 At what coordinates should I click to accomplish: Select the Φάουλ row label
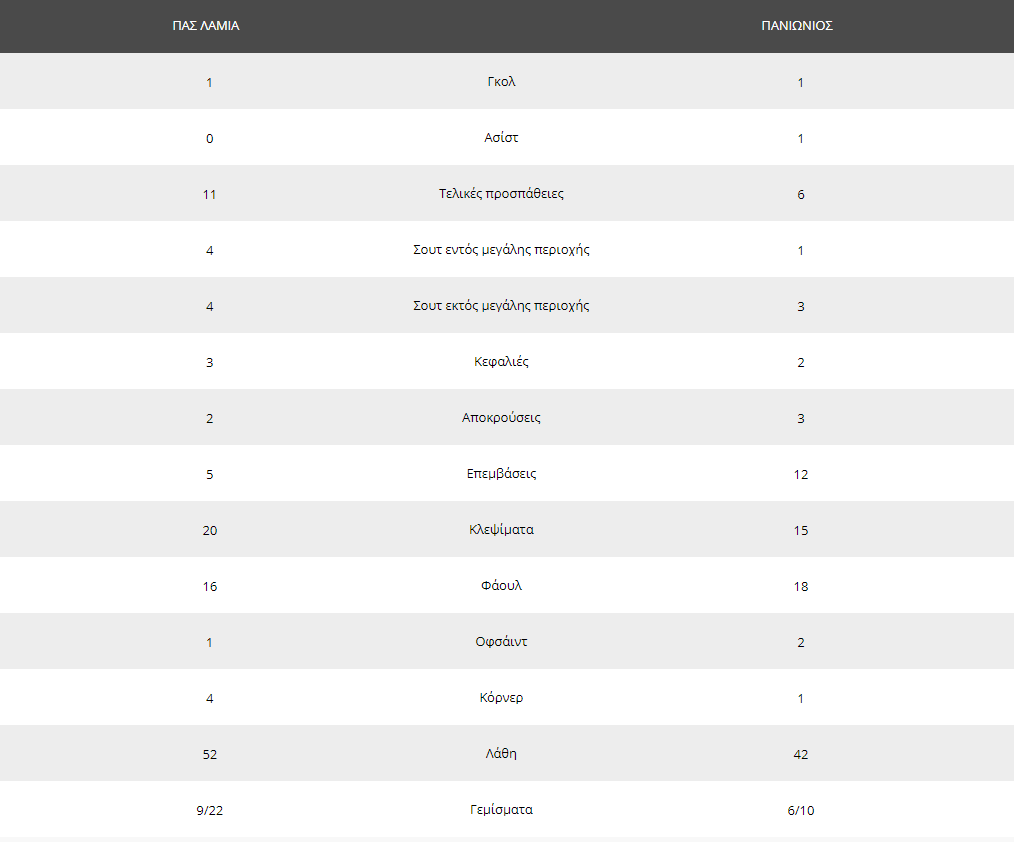pos(501,585)
